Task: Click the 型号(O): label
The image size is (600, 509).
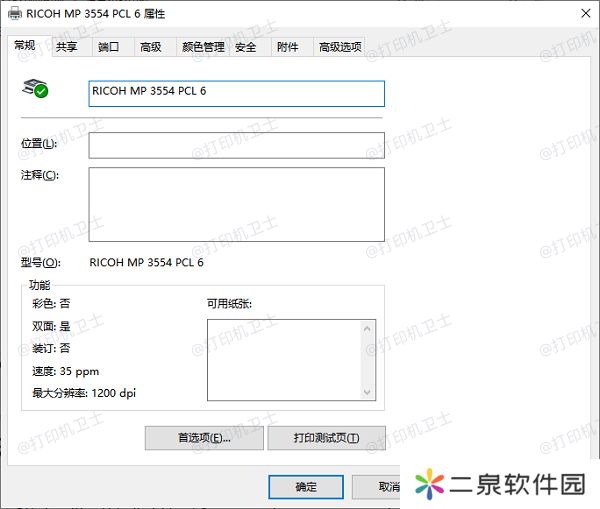Action: (x=41, y=263)
